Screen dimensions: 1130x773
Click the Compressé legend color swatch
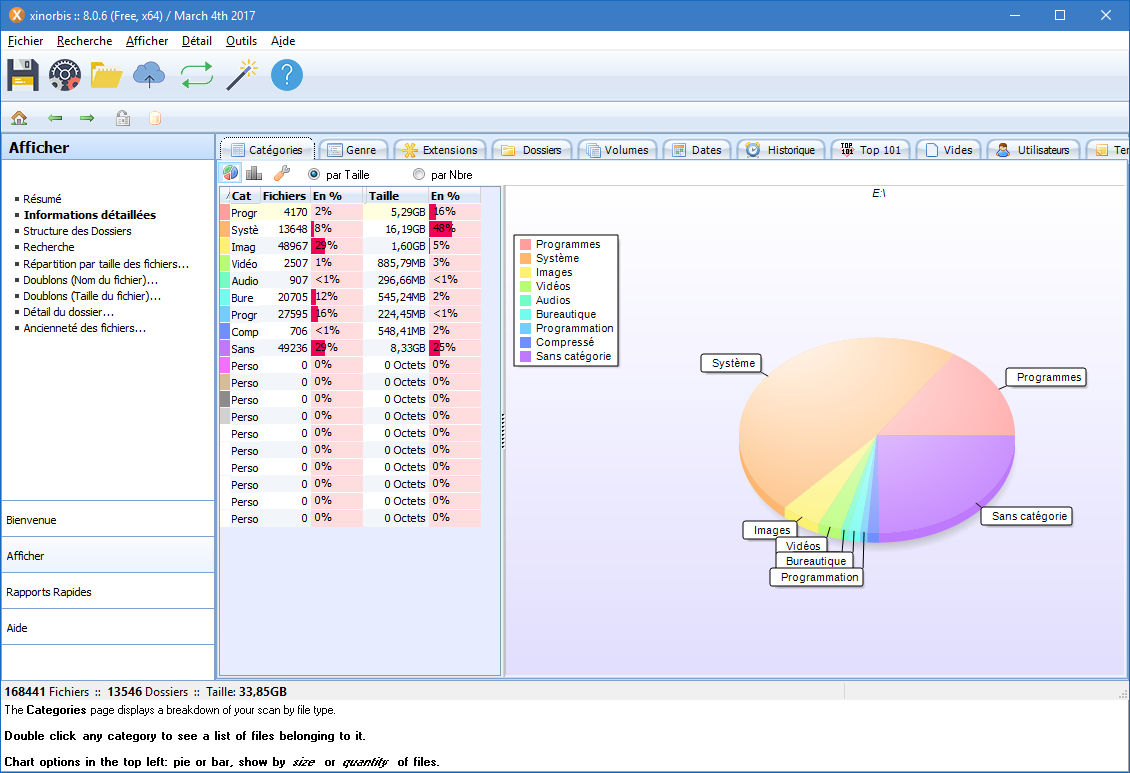pyautogui.click(x=525, y=342)
